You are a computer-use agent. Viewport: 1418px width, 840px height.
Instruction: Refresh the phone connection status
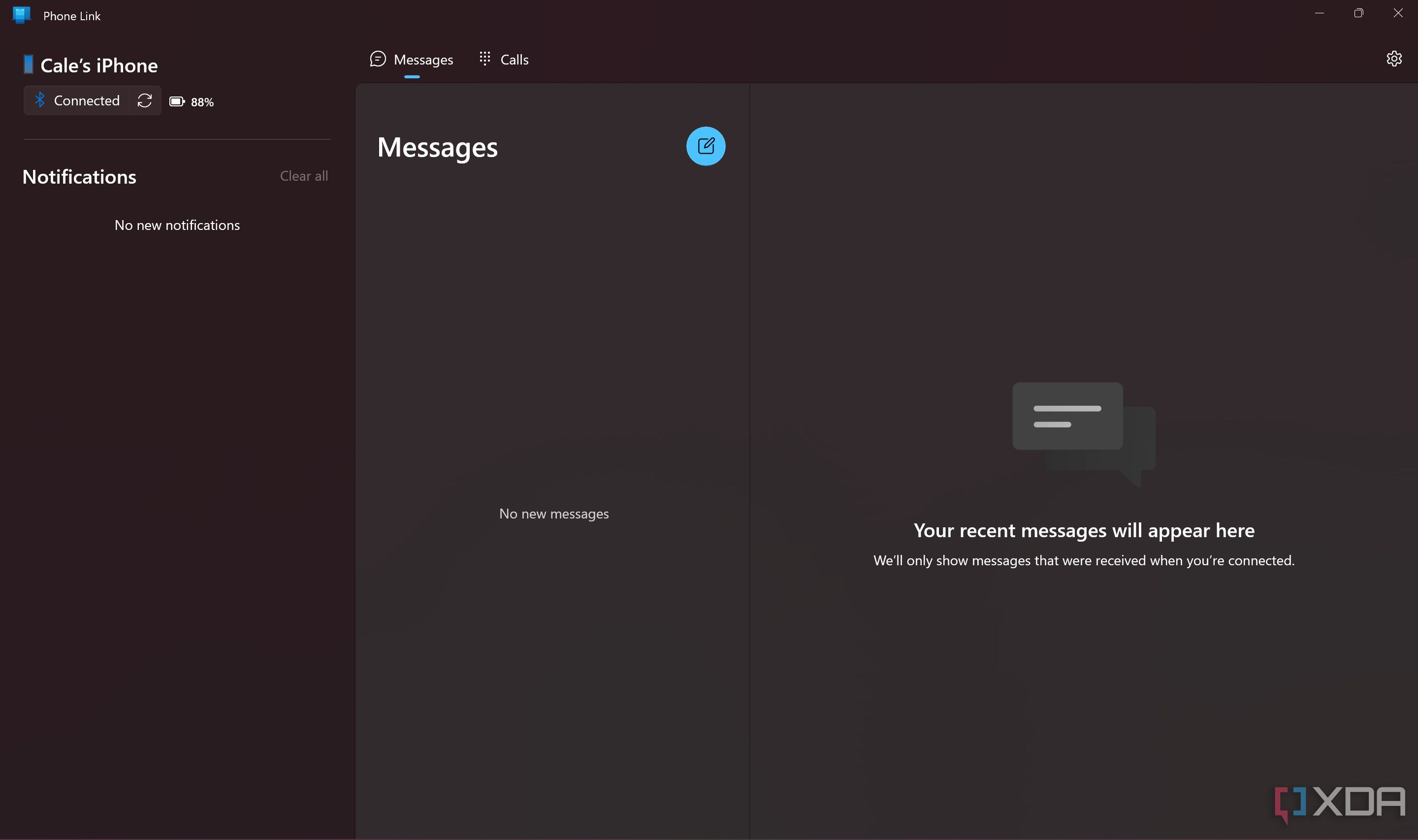[145, 101]
